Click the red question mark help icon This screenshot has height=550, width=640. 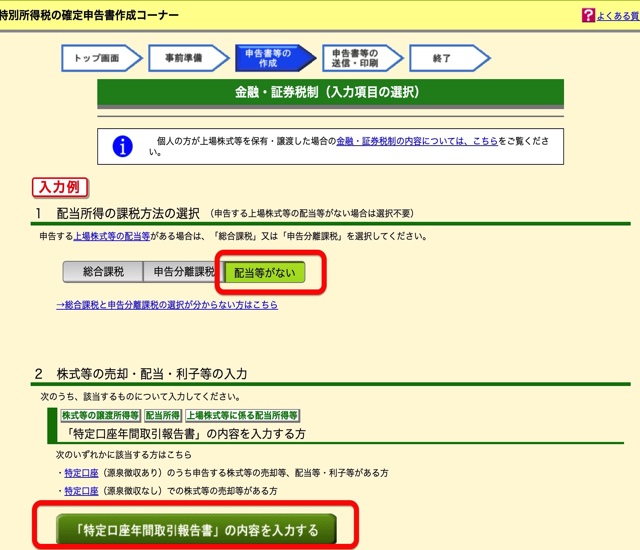pos(588,16)
